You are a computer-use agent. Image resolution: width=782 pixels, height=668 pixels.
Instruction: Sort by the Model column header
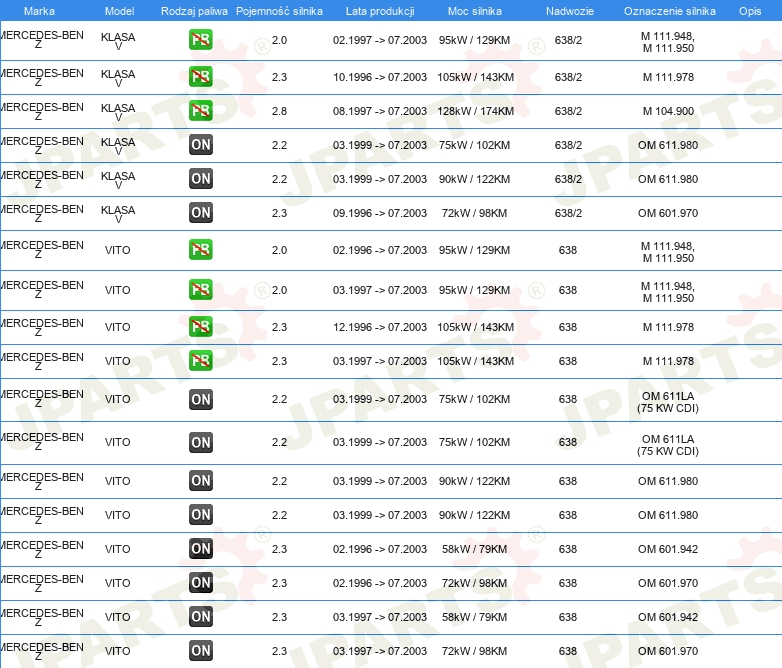pos(118,11)
